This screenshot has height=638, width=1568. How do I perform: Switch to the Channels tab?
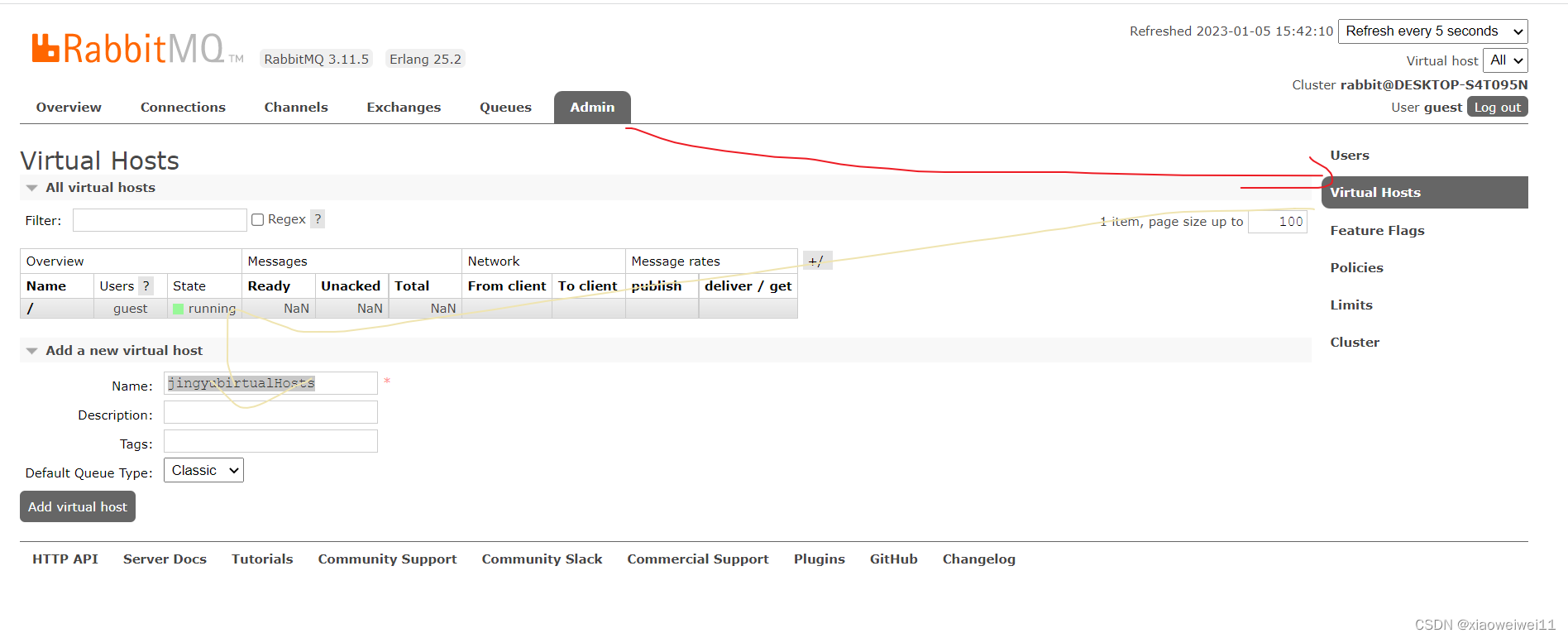[x=296, y=108]
